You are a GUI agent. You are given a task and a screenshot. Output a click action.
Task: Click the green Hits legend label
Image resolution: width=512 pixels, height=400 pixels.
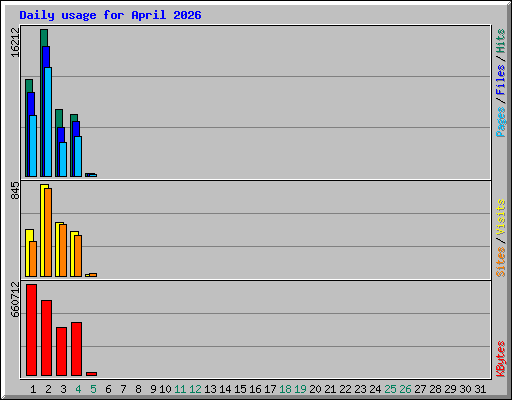point(500,41)
